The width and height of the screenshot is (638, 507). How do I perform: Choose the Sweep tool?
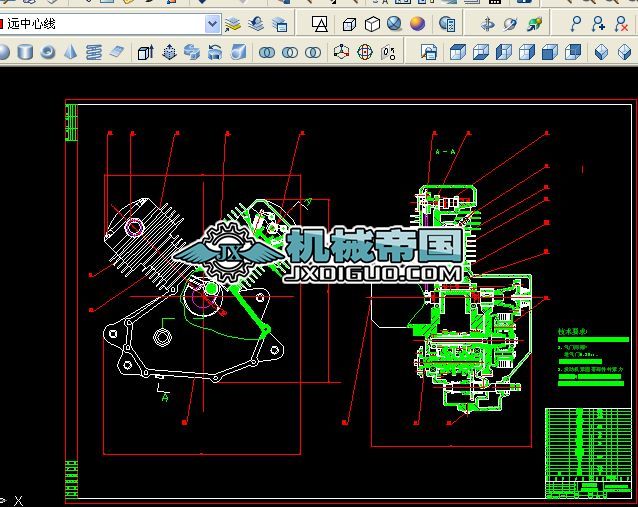pos(192,52)
